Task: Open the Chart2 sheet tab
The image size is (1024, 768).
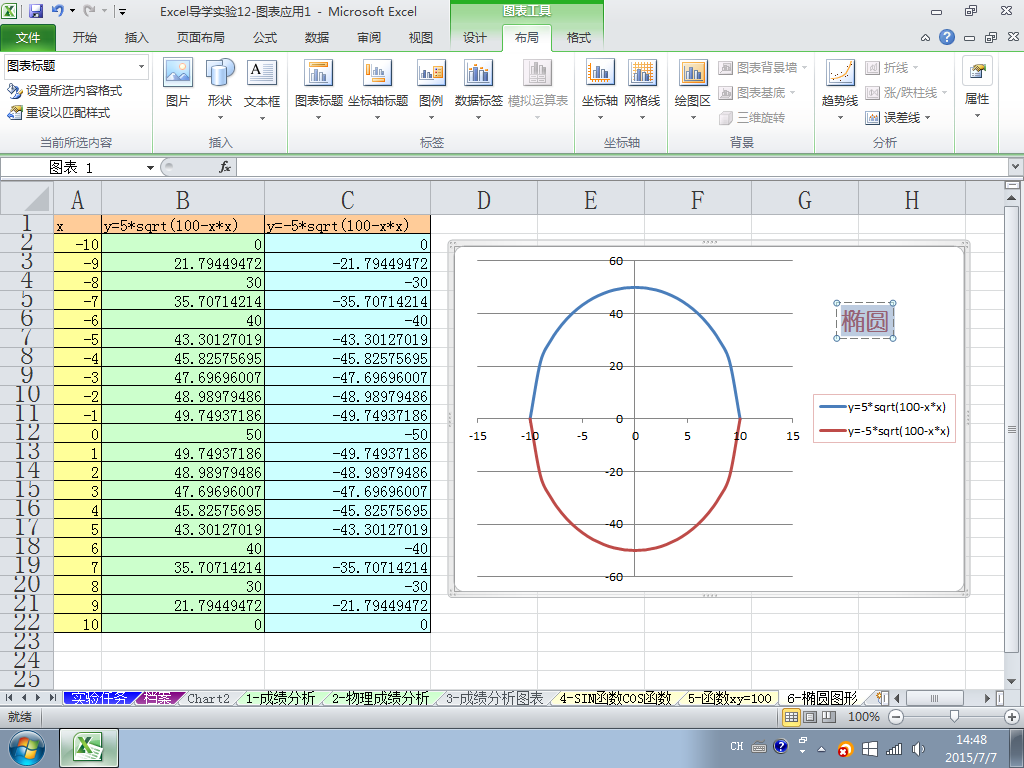Action: 208,698
